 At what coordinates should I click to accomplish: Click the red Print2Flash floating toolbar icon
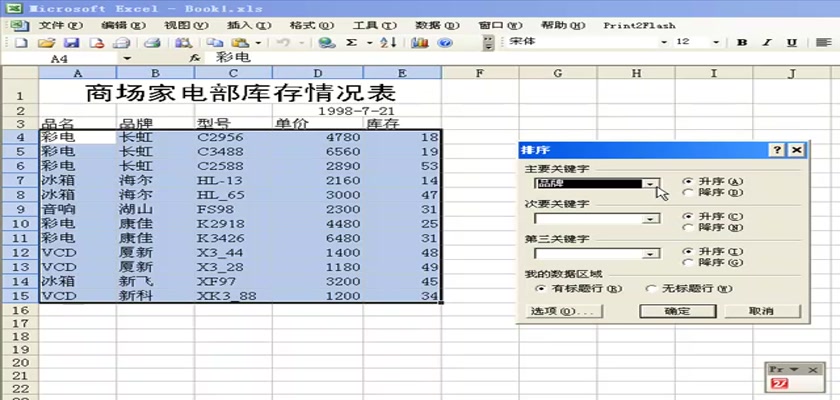tap(780, 383)
